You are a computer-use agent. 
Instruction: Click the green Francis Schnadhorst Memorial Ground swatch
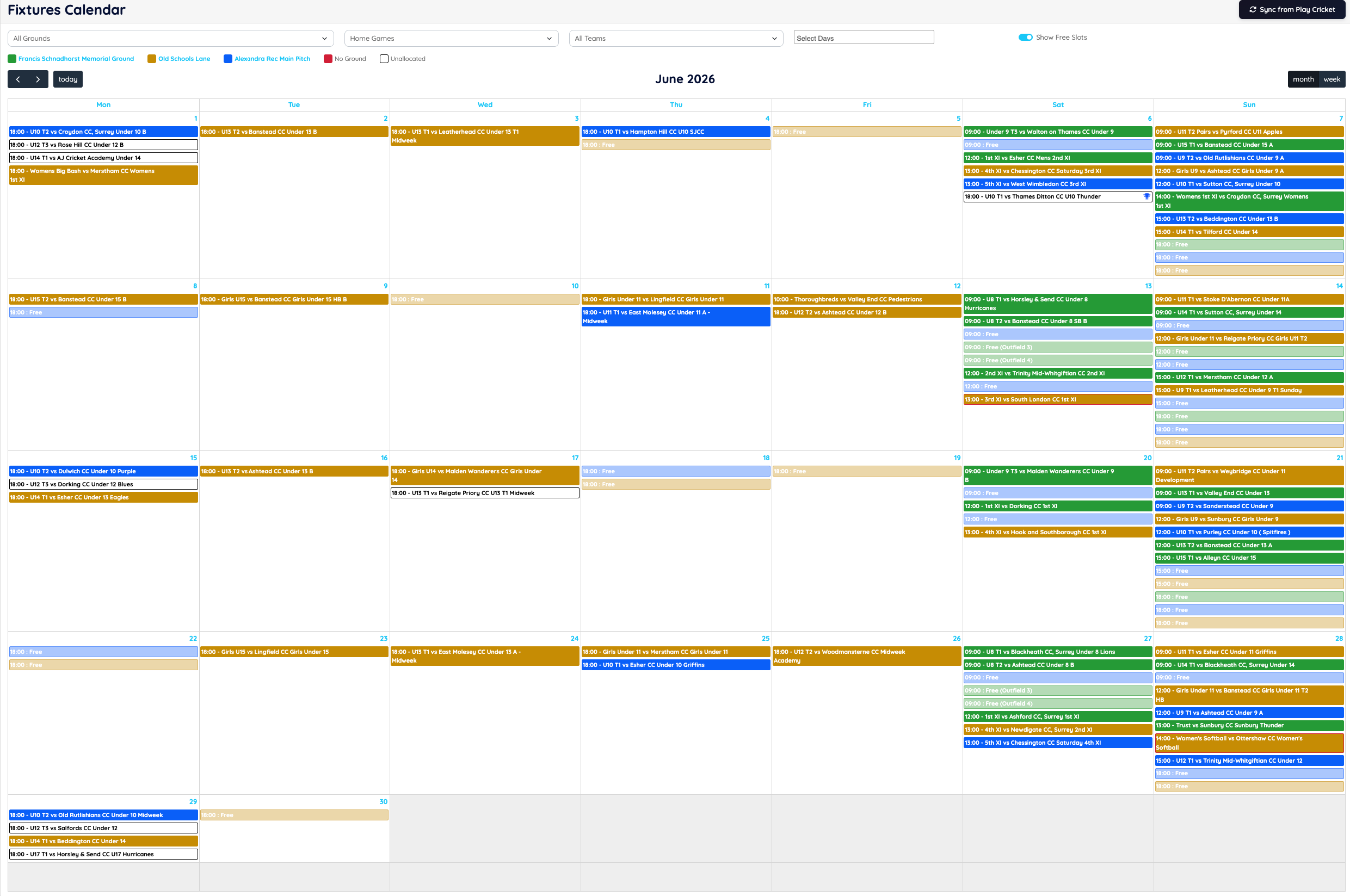11,58
